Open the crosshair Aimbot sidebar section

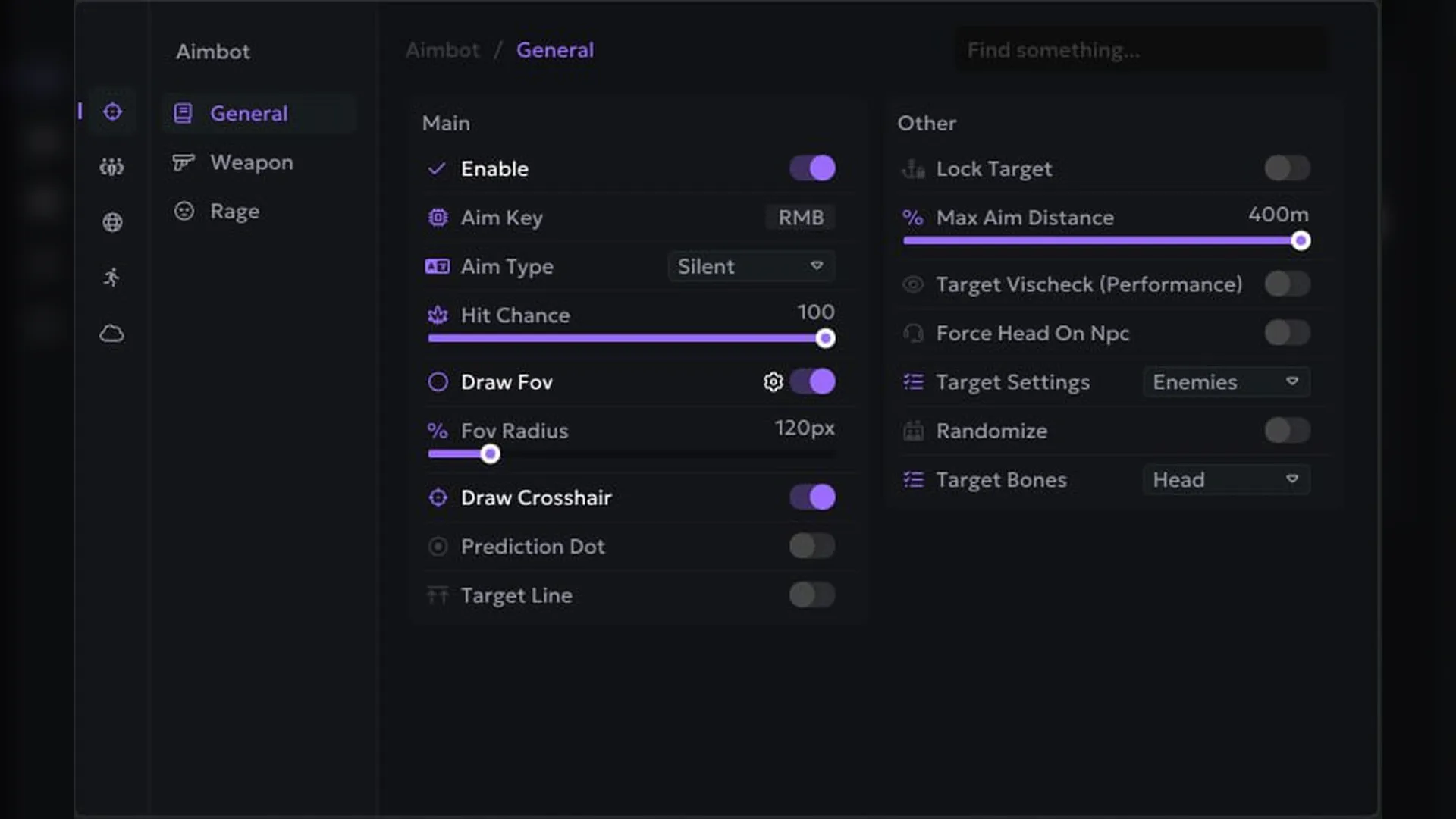pos(112,111)
